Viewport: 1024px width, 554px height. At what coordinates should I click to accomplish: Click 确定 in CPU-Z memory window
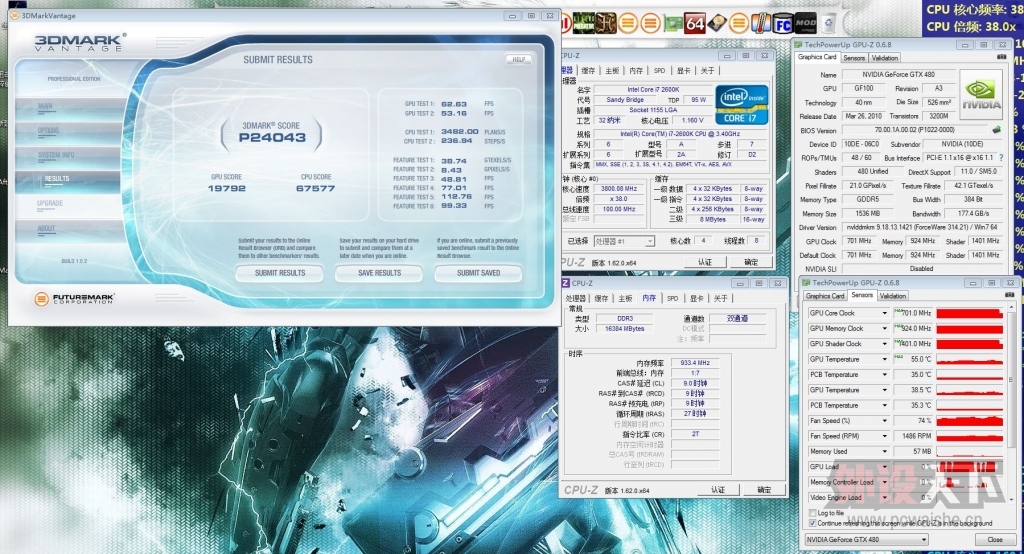pos(764,490)
